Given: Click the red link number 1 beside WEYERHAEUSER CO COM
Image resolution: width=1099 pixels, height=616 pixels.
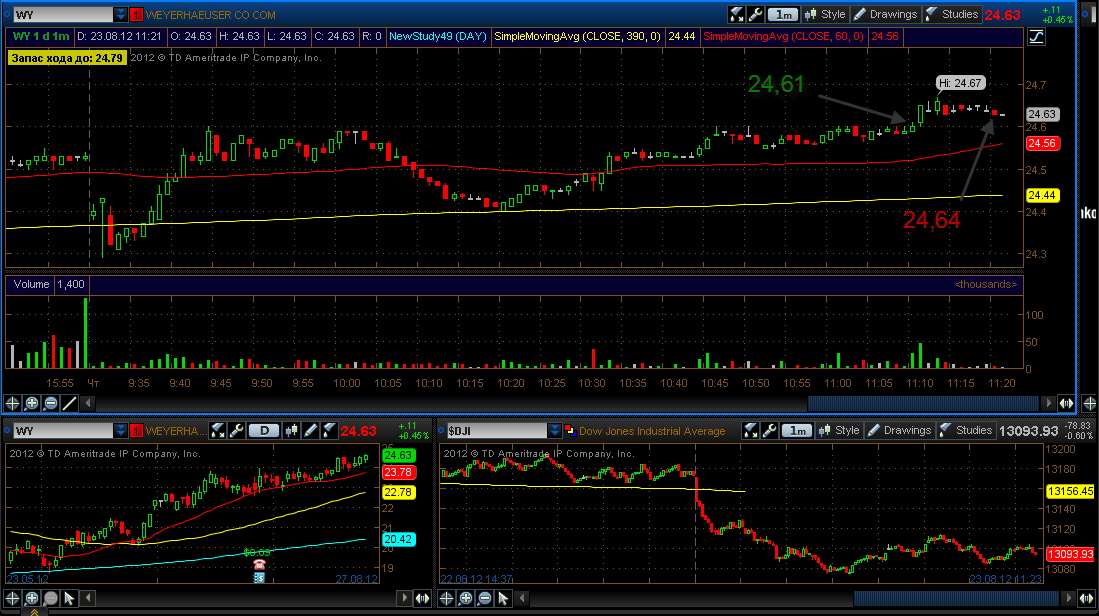Looking at the screenshot, I should pyautogui.click(x=136, y=15).
